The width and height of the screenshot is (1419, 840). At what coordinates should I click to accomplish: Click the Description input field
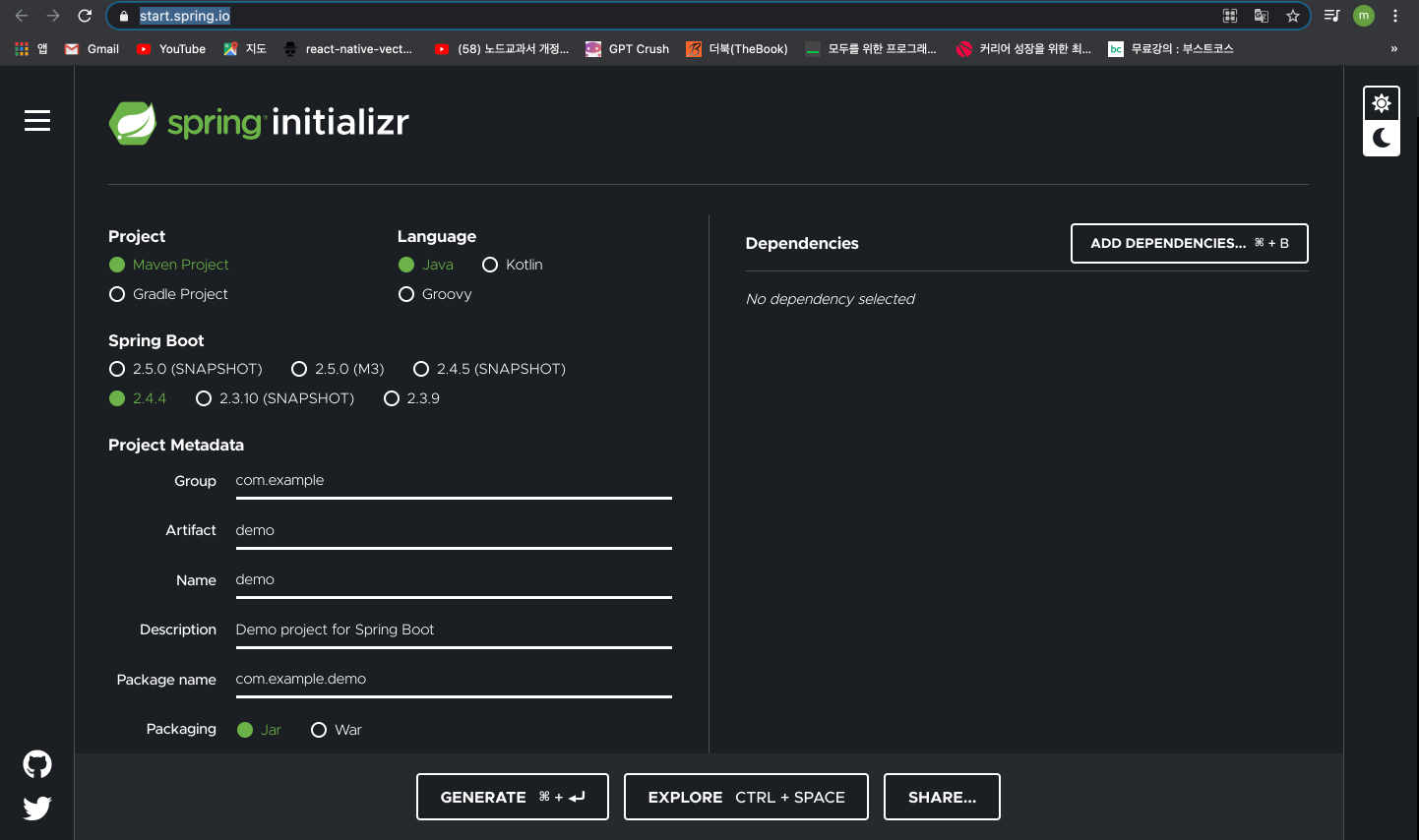click(454, 630)
